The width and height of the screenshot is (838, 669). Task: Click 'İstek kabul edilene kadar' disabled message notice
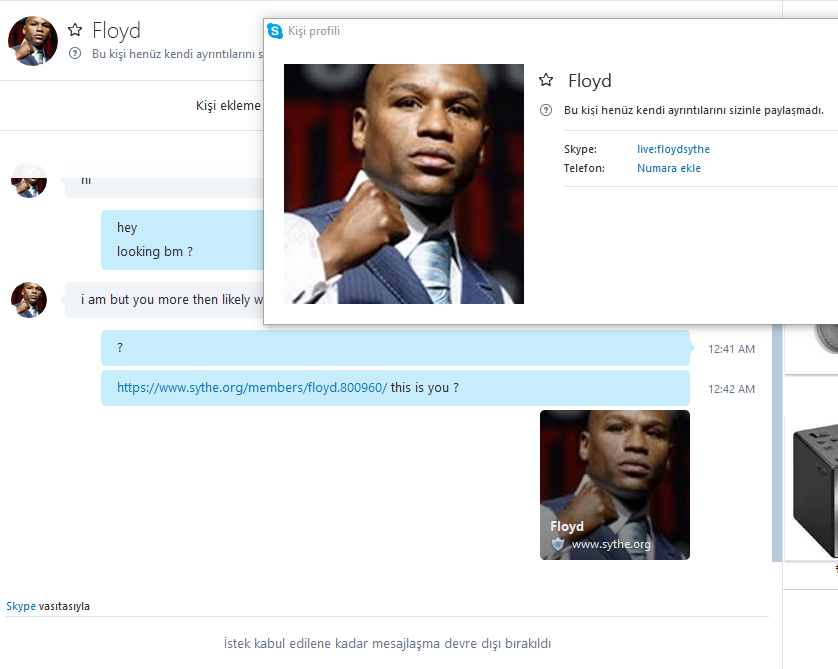[387, 643]
